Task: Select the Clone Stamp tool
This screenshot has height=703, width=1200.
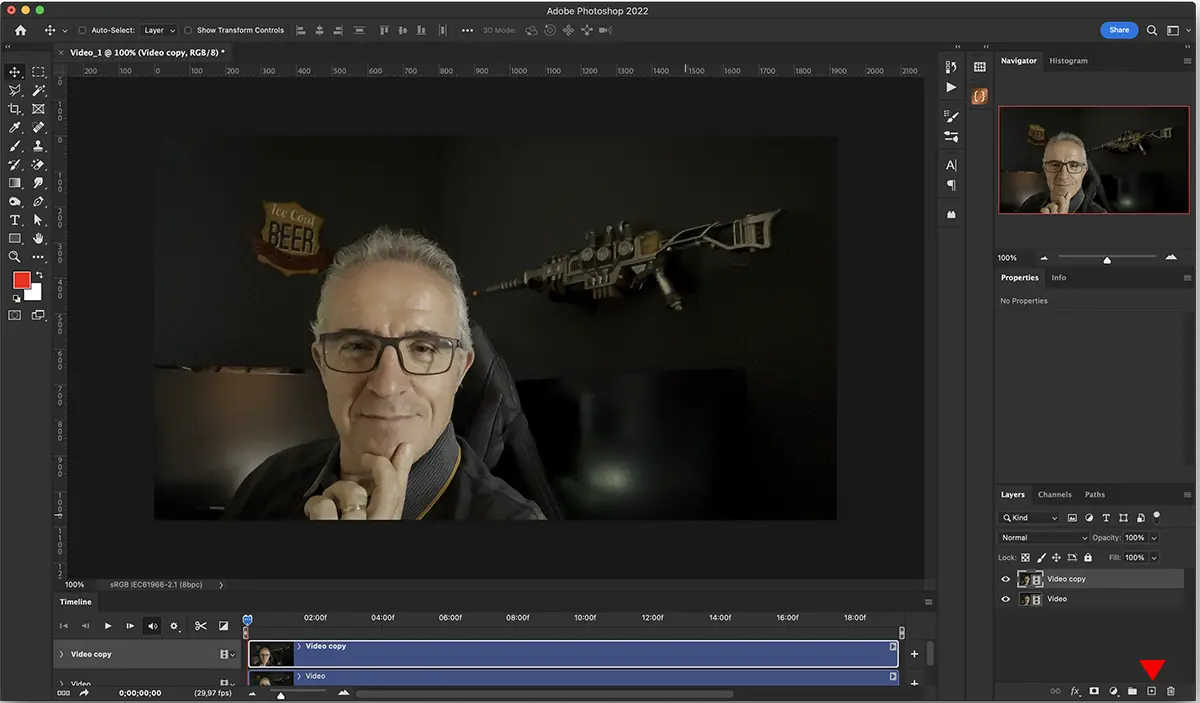Action: pos(38,146)
